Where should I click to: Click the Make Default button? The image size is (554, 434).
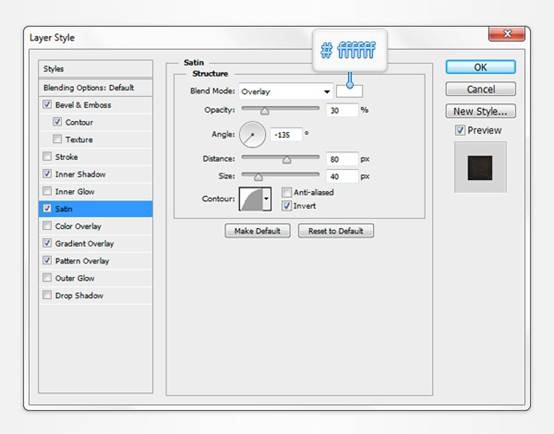pyautogui.click(x=257, y=231)
